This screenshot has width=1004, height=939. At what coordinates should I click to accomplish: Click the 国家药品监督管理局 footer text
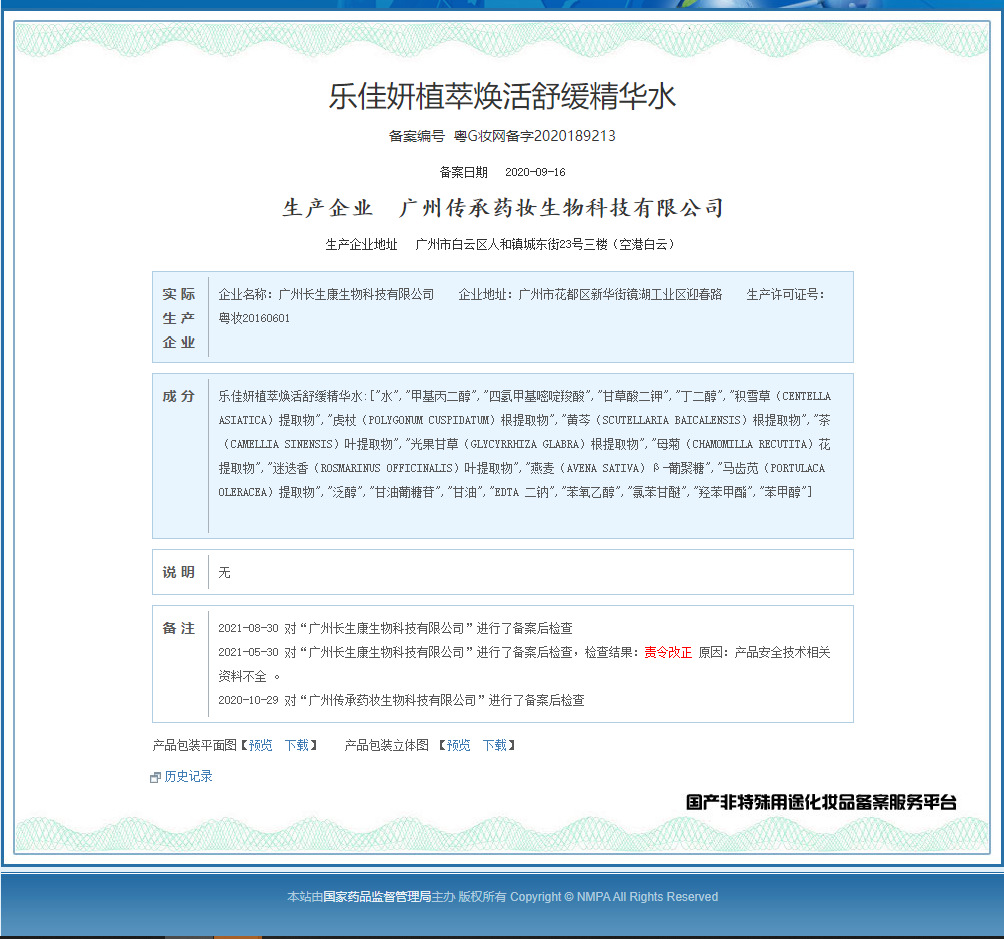[x=377, y=897]
